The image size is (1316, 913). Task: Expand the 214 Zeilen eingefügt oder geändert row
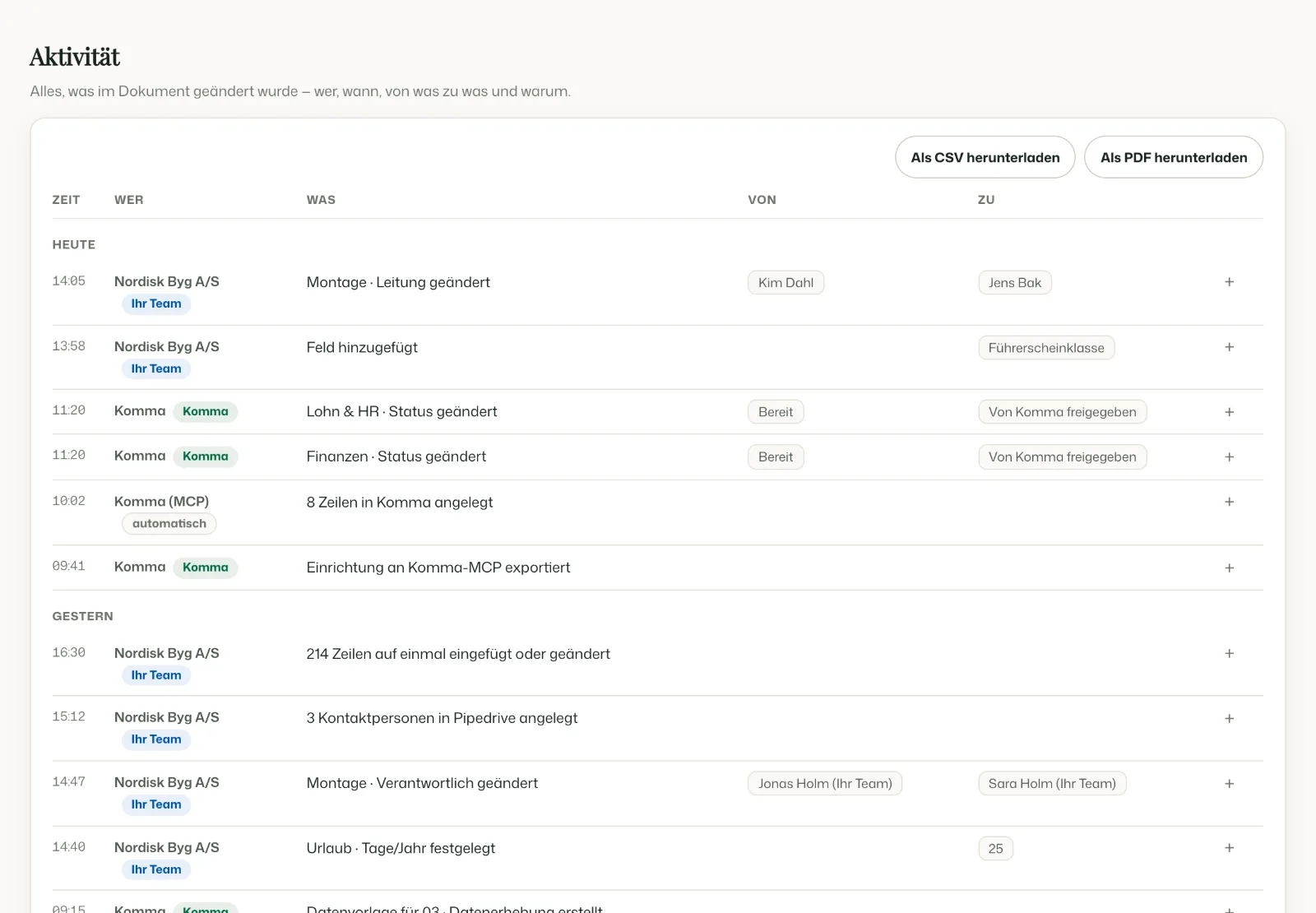click(1229, 653)
